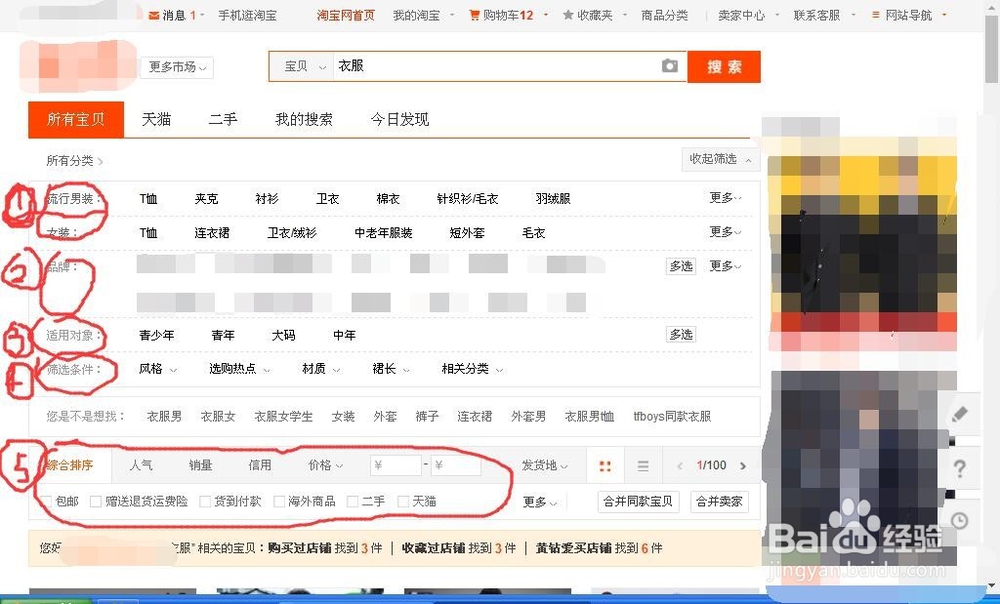Switch to the 天猫 tab

(x=156, y=119)
